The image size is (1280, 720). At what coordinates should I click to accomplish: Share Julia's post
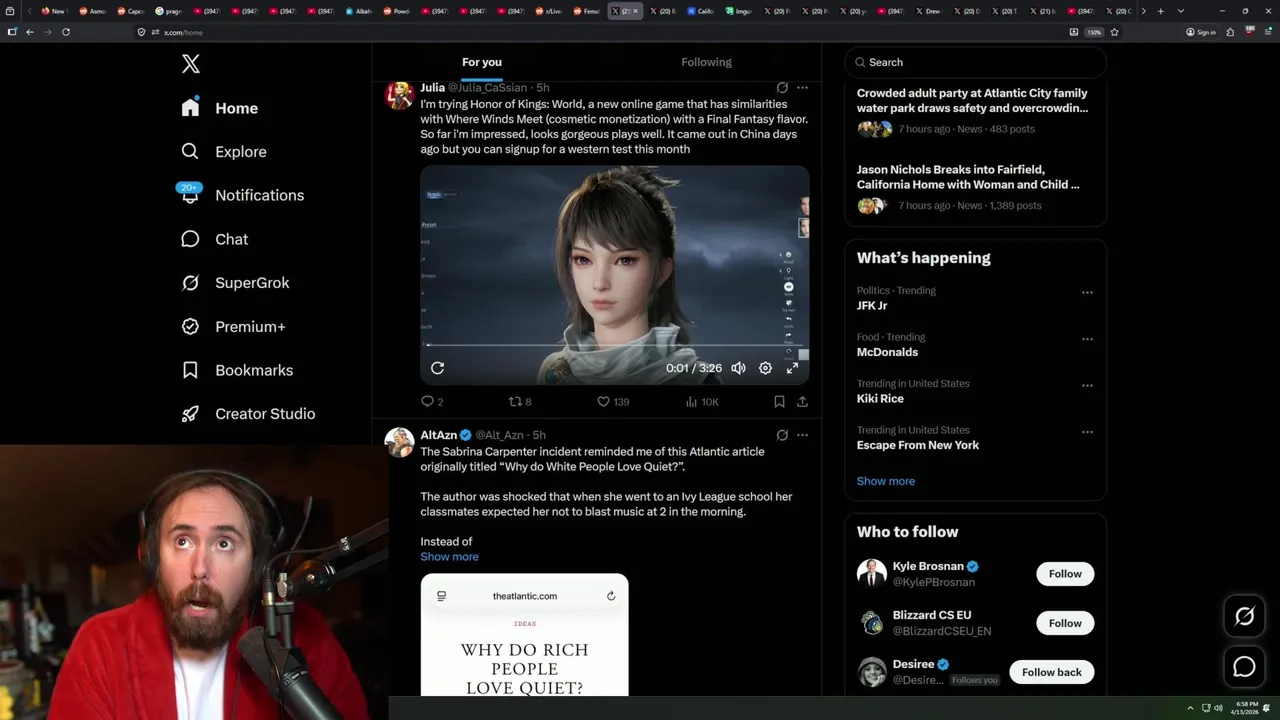802,402
